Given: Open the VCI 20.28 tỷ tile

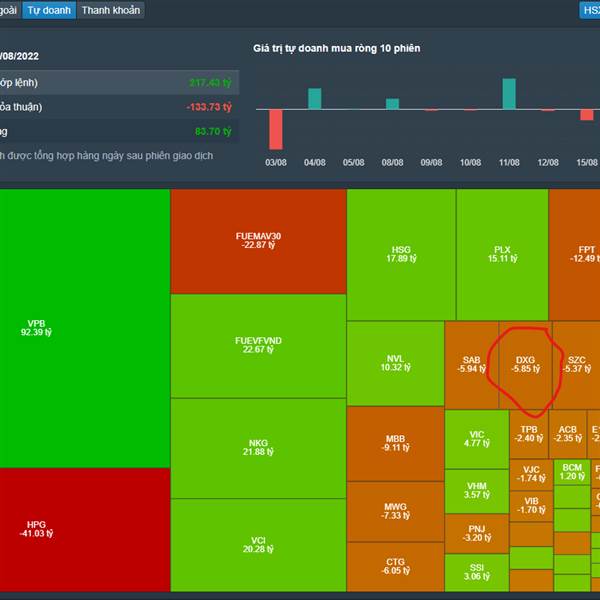Looking at the screenshot, I should (258, 545).
